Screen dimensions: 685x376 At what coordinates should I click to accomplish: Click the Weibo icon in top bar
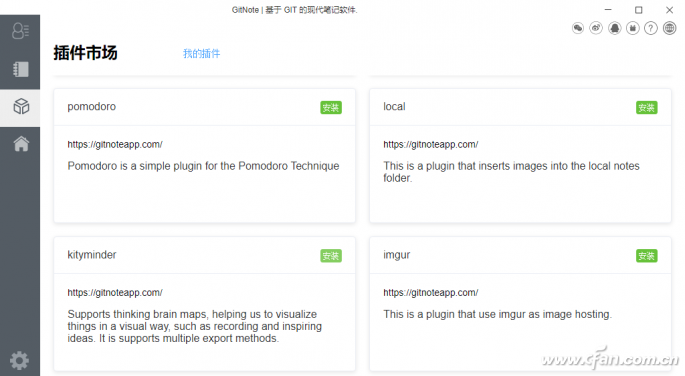pyautogui.click(x=596, y=28)
